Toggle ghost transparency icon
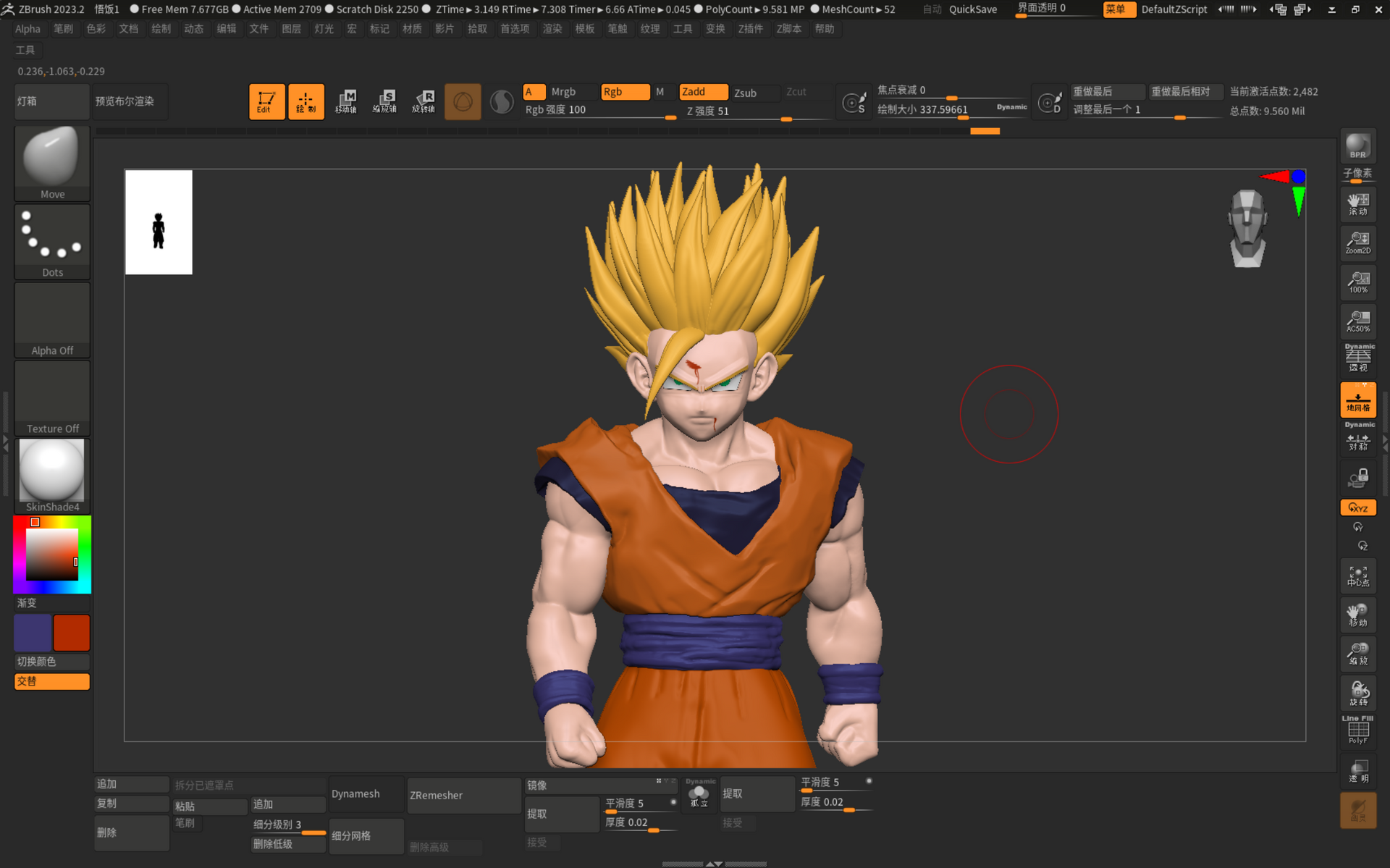 coord(1358,811)
